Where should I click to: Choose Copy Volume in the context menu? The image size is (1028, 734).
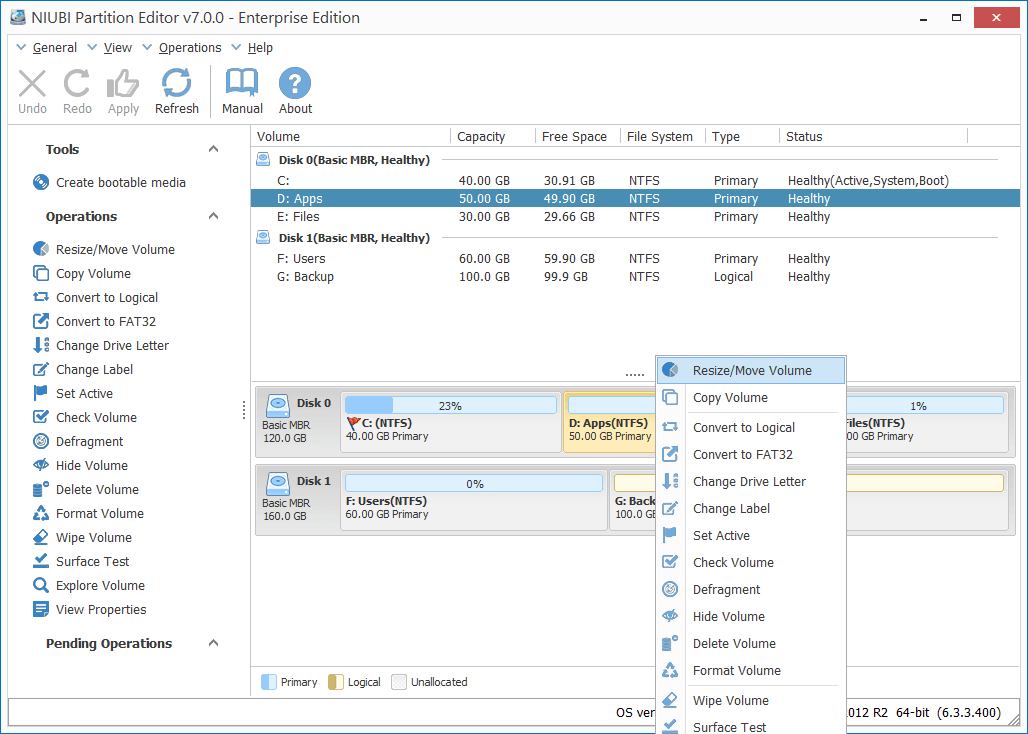(x=751, y=397)
